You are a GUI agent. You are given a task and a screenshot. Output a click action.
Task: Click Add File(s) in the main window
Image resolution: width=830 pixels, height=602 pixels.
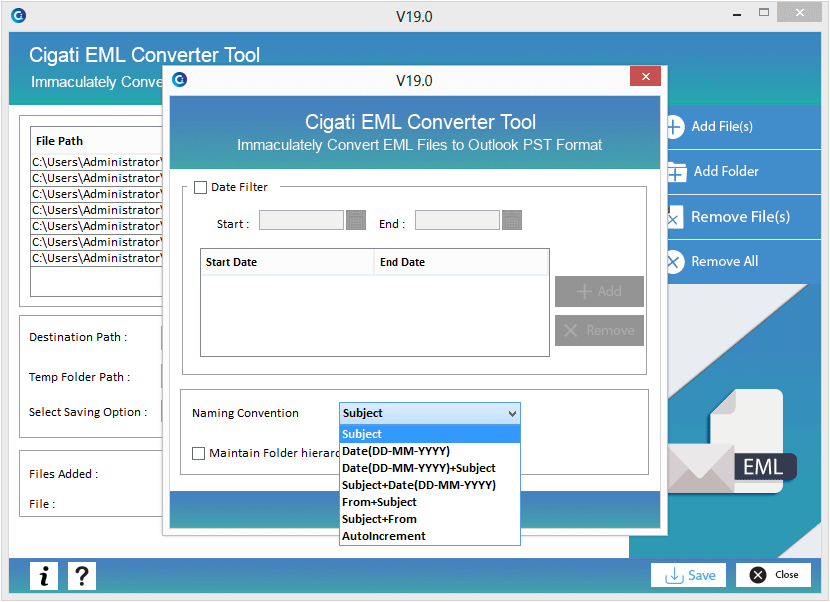pos(744,127)
